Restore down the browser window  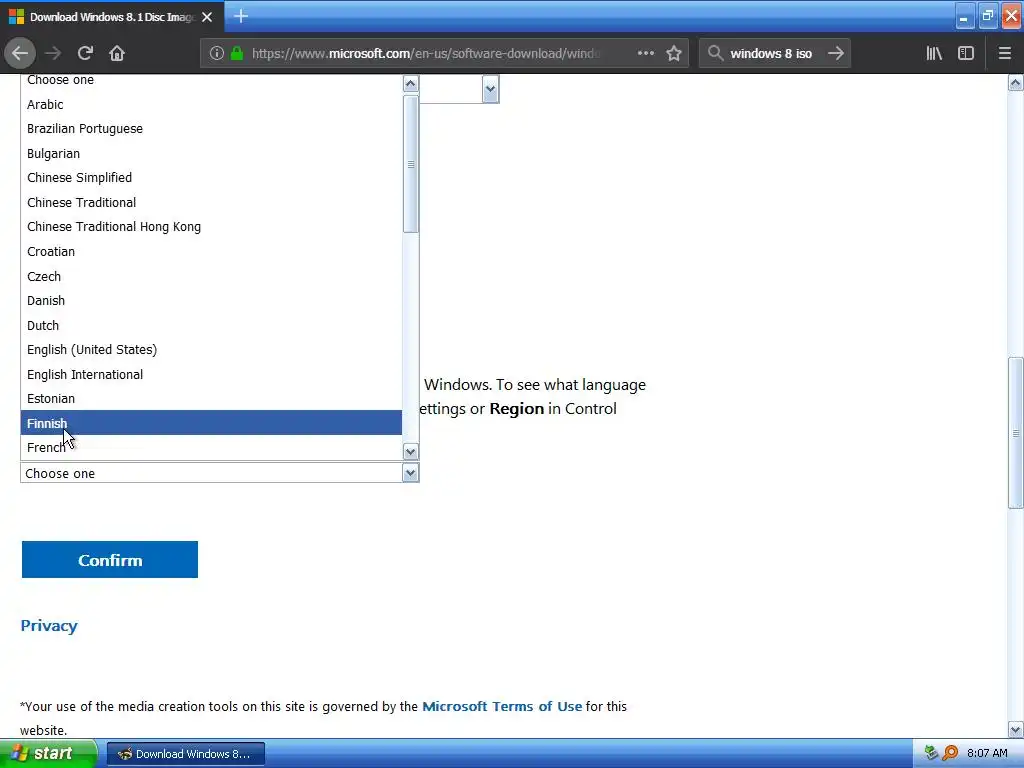(988, 16)
